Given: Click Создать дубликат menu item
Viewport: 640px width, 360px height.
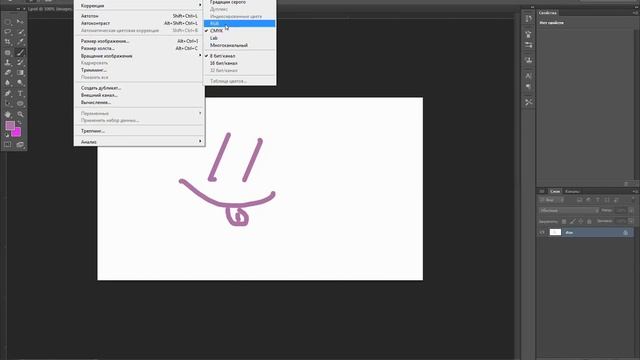Looking at the screenshot, I should (139, 88).
